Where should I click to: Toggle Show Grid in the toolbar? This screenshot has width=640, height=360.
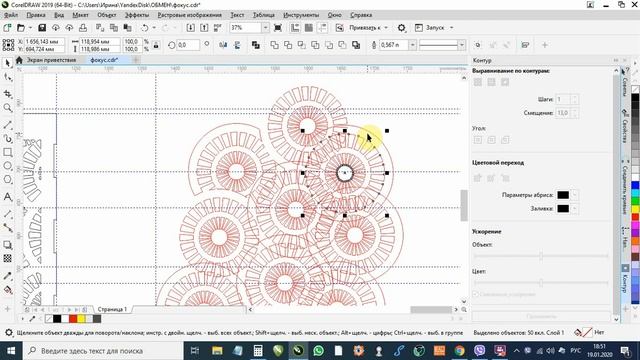coord(309,28)
